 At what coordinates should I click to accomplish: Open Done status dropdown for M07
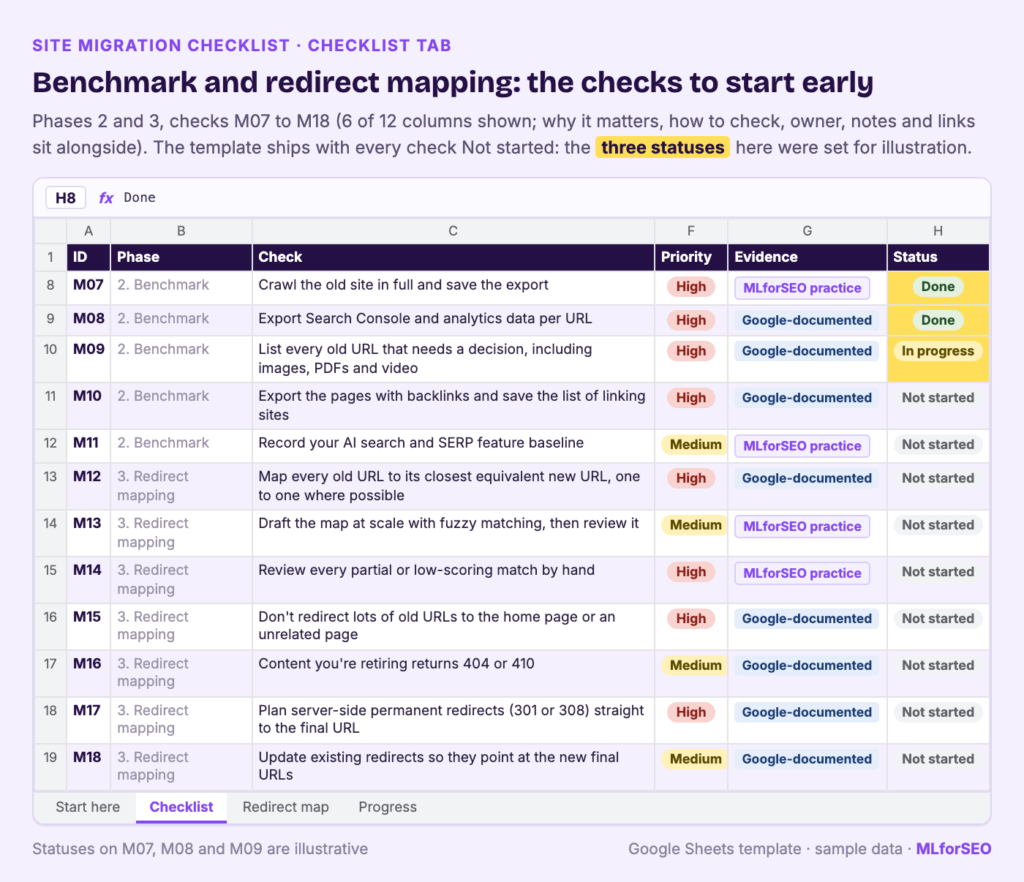tap(938, 287)
